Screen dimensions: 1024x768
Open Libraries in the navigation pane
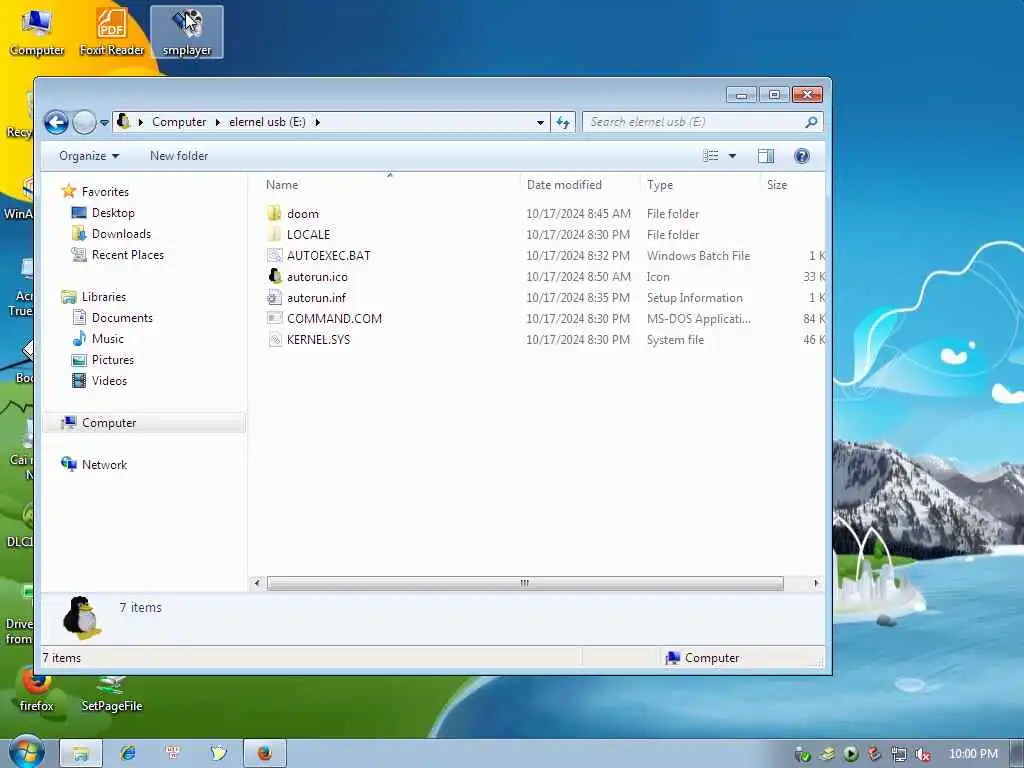103,296
